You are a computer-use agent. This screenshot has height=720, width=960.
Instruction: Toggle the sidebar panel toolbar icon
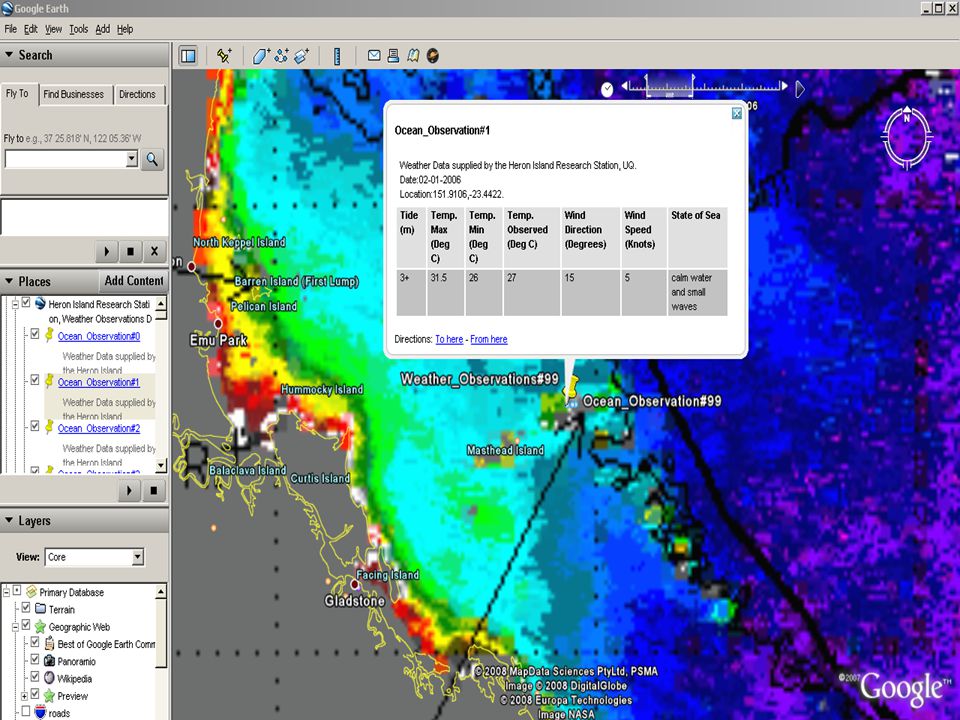tap(189, 56)
